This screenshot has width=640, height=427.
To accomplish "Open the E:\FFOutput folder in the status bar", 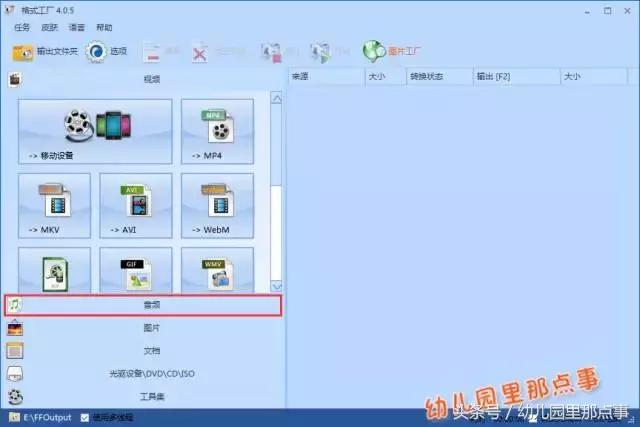I will tap(40, 418).
